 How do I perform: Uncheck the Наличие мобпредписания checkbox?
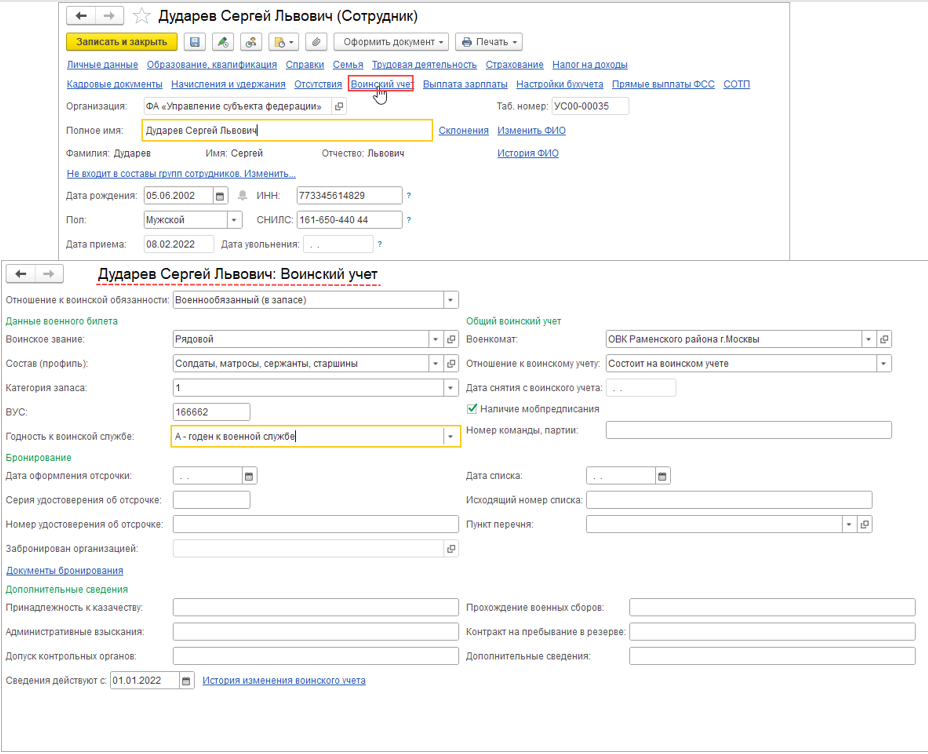(473, 408)
